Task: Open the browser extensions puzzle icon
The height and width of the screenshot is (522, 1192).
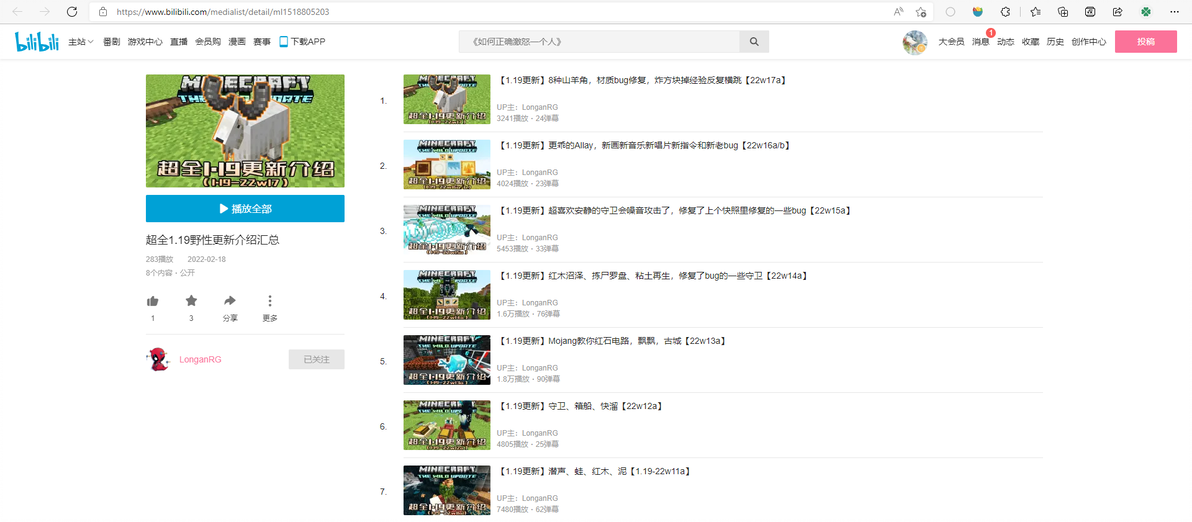Action: (1005, 12)
